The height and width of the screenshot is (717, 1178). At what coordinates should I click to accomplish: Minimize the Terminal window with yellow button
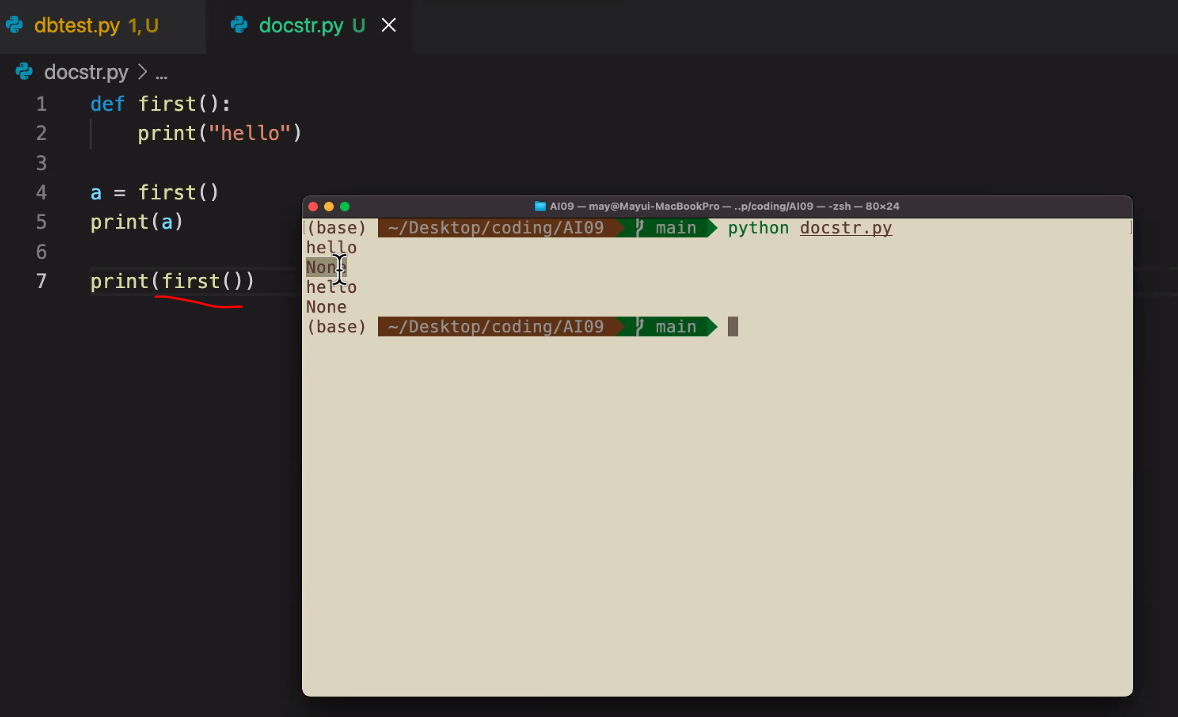tap(329, 207)
